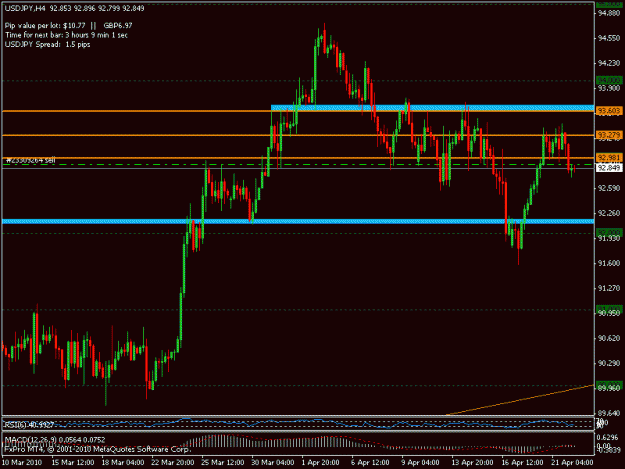625x469 pixels.
Task: Click the 90.290 price scale value
Action: coord(609,363)
